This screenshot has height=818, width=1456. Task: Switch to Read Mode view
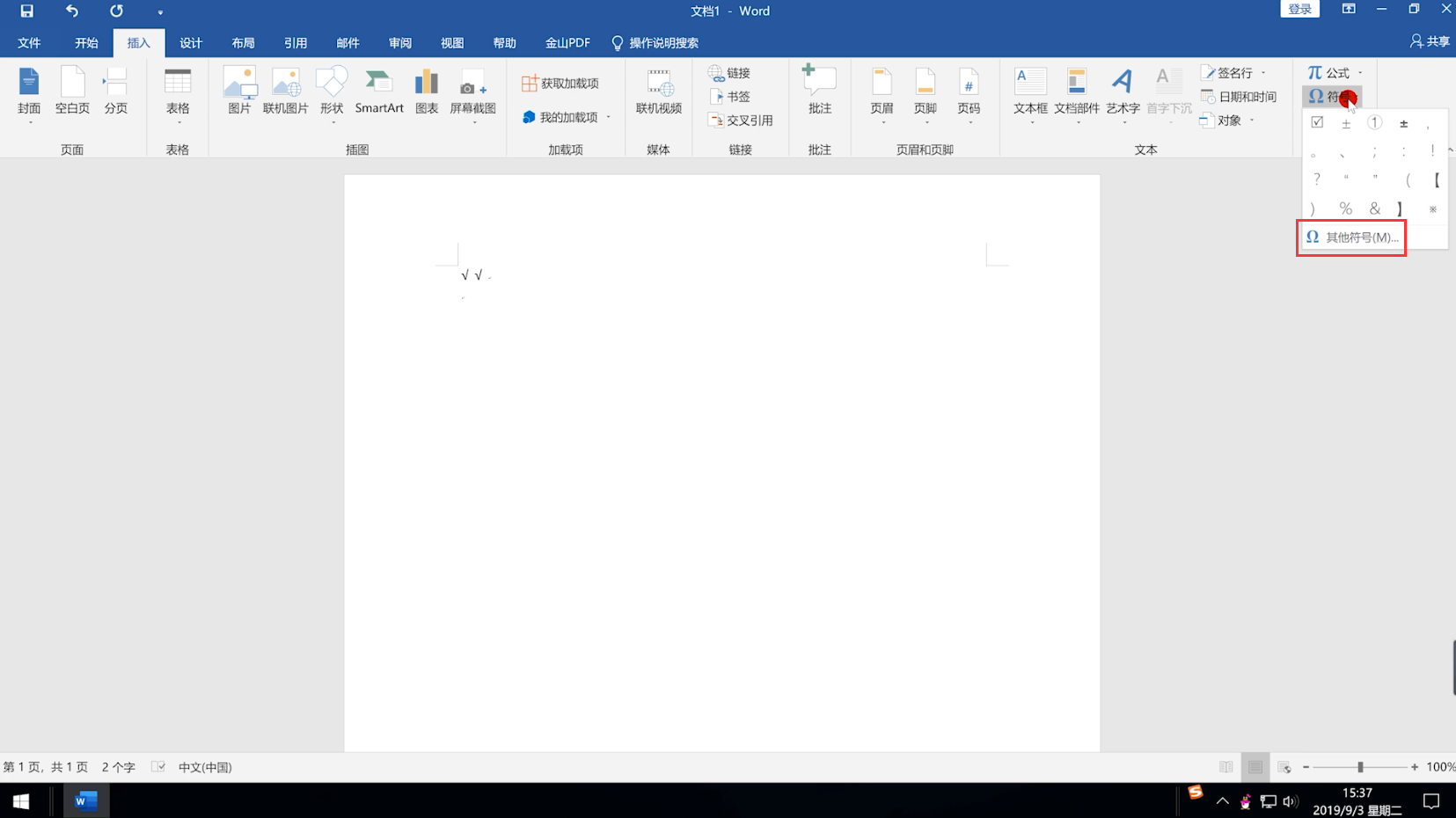(x=1226, y=767)
